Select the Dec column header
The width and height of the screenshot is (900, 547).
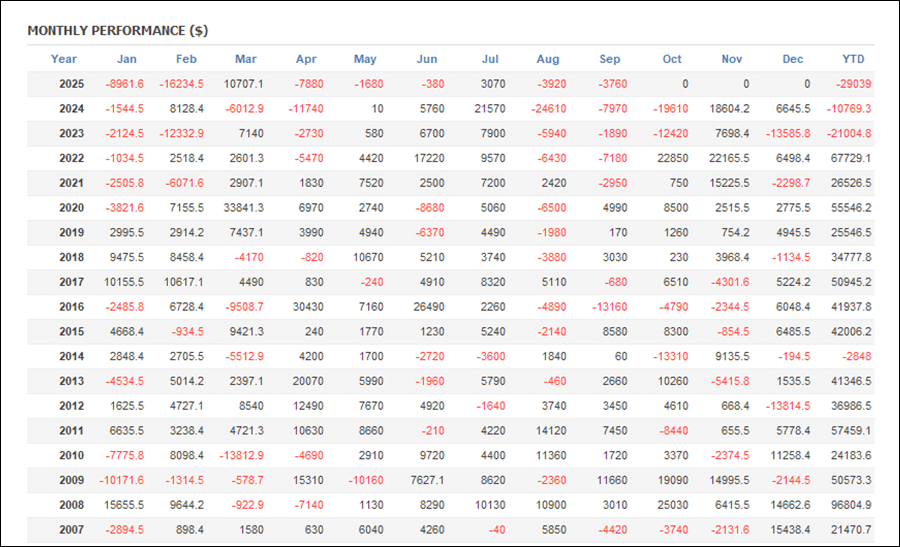click(x=793, y=59)
